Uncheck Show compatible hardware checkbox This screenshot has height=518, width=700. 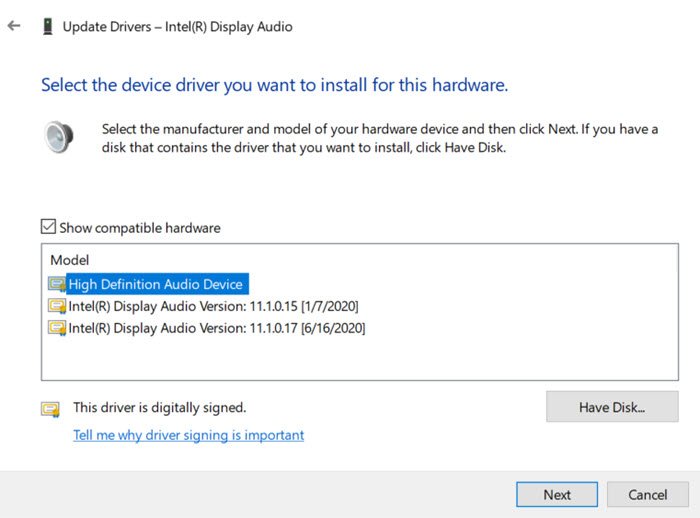pos(48,227)
